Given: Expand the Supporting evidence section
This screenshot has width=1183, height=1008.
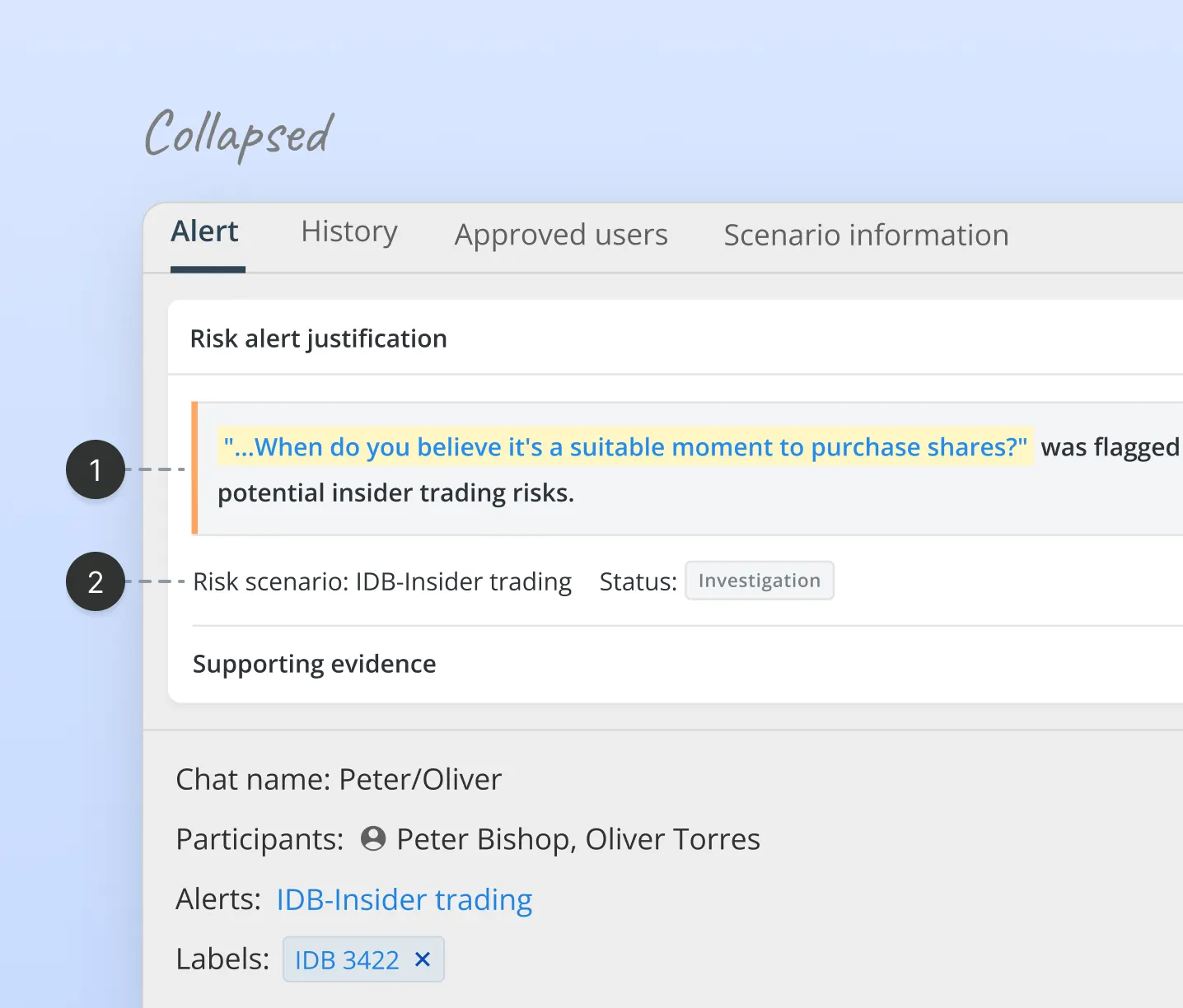Looking at the screenshot, I should 314,664.
